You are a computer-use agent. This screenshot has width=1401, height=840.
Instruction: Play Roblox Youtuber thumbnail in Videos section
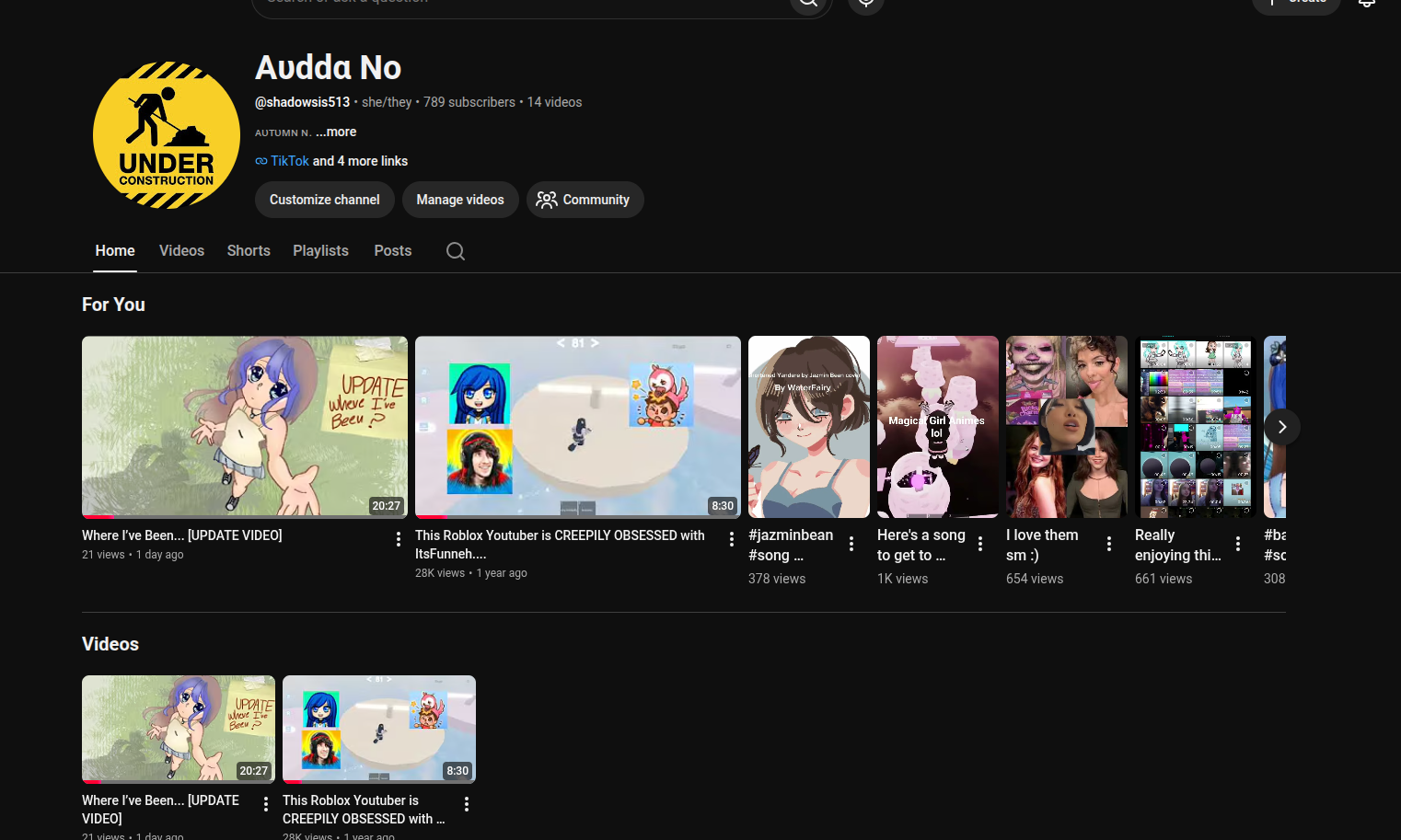click(x=379, y=730)
